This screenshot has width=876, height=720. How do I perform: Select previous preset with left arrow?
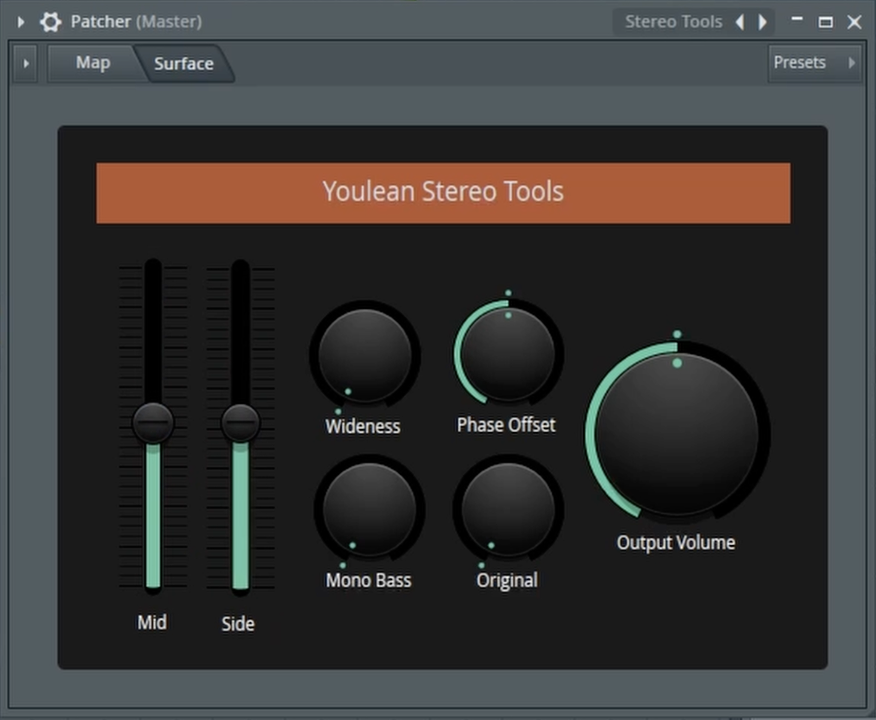pyautogui.click(x=740, y=22)
